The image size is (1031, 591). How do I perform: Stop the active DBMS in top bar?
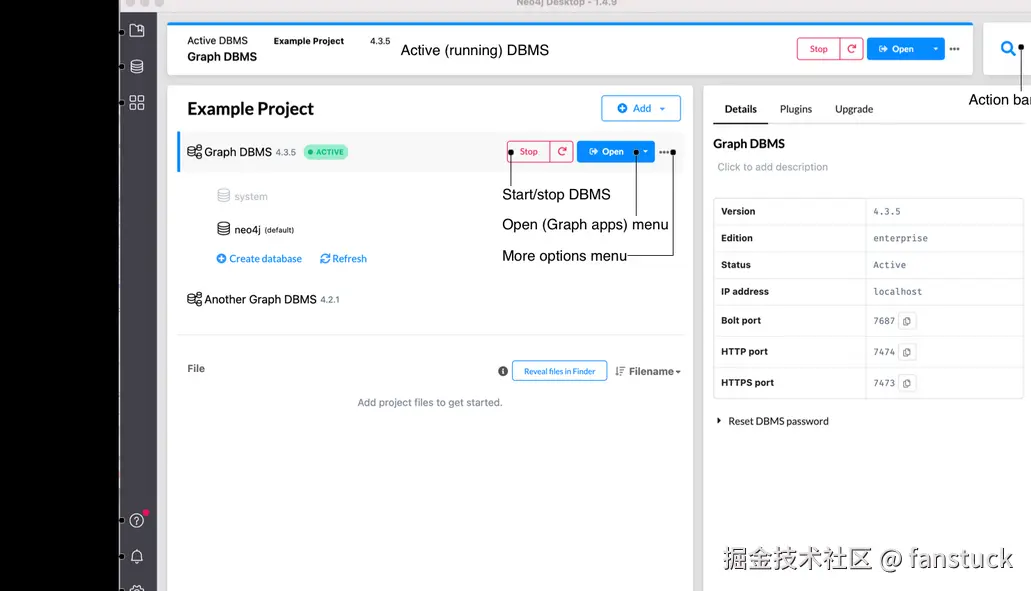(x=818, y=49)
